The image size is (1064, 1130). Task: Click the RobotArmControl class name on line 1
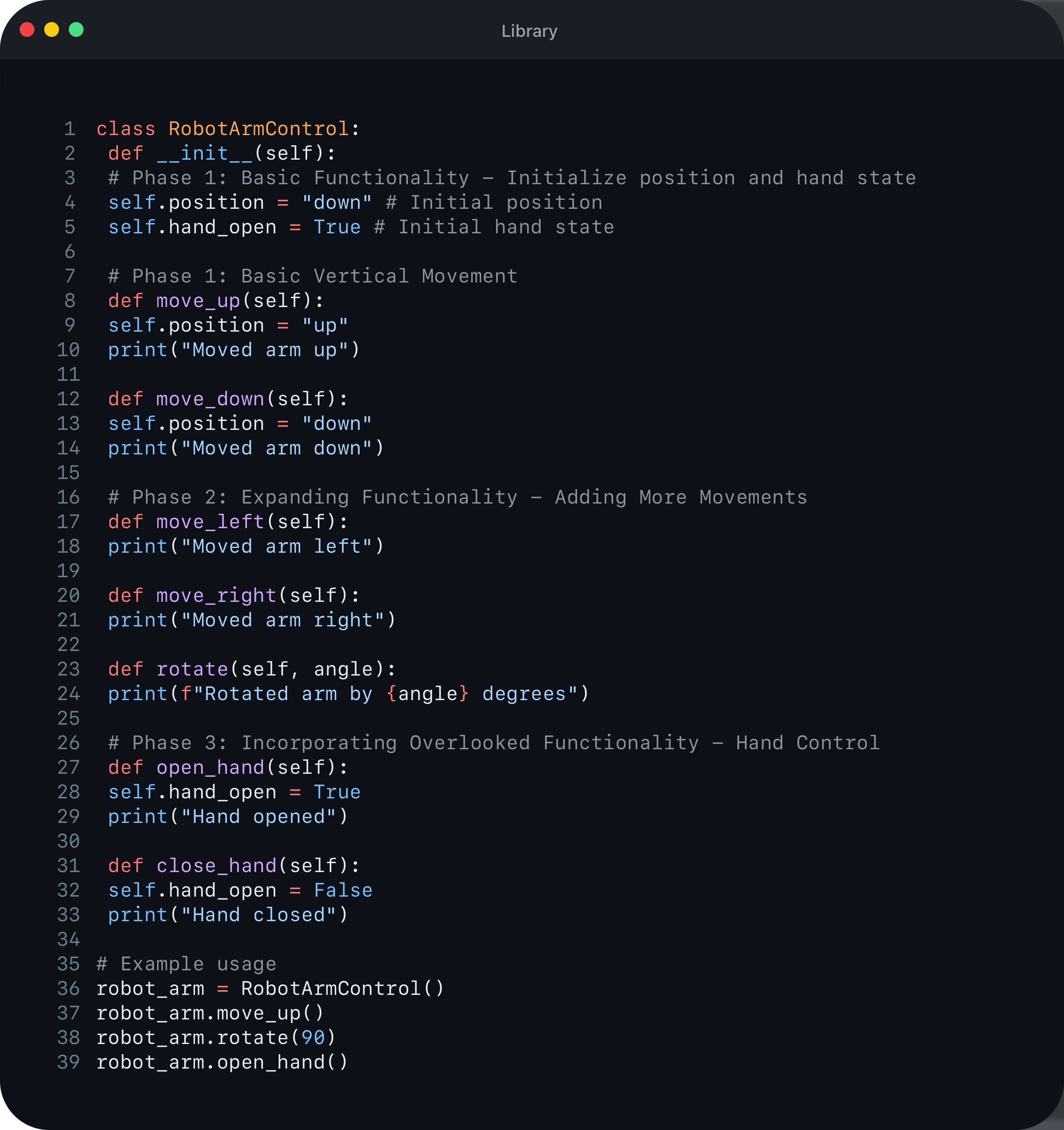tap(258, 129)
